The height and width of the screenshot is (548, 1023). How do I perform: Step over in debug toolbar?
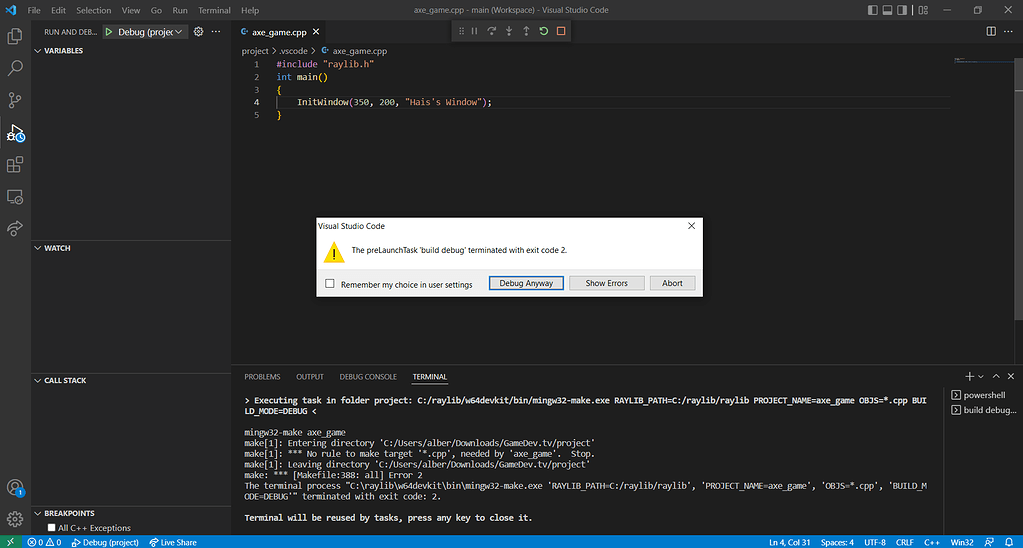pos(492,31)
